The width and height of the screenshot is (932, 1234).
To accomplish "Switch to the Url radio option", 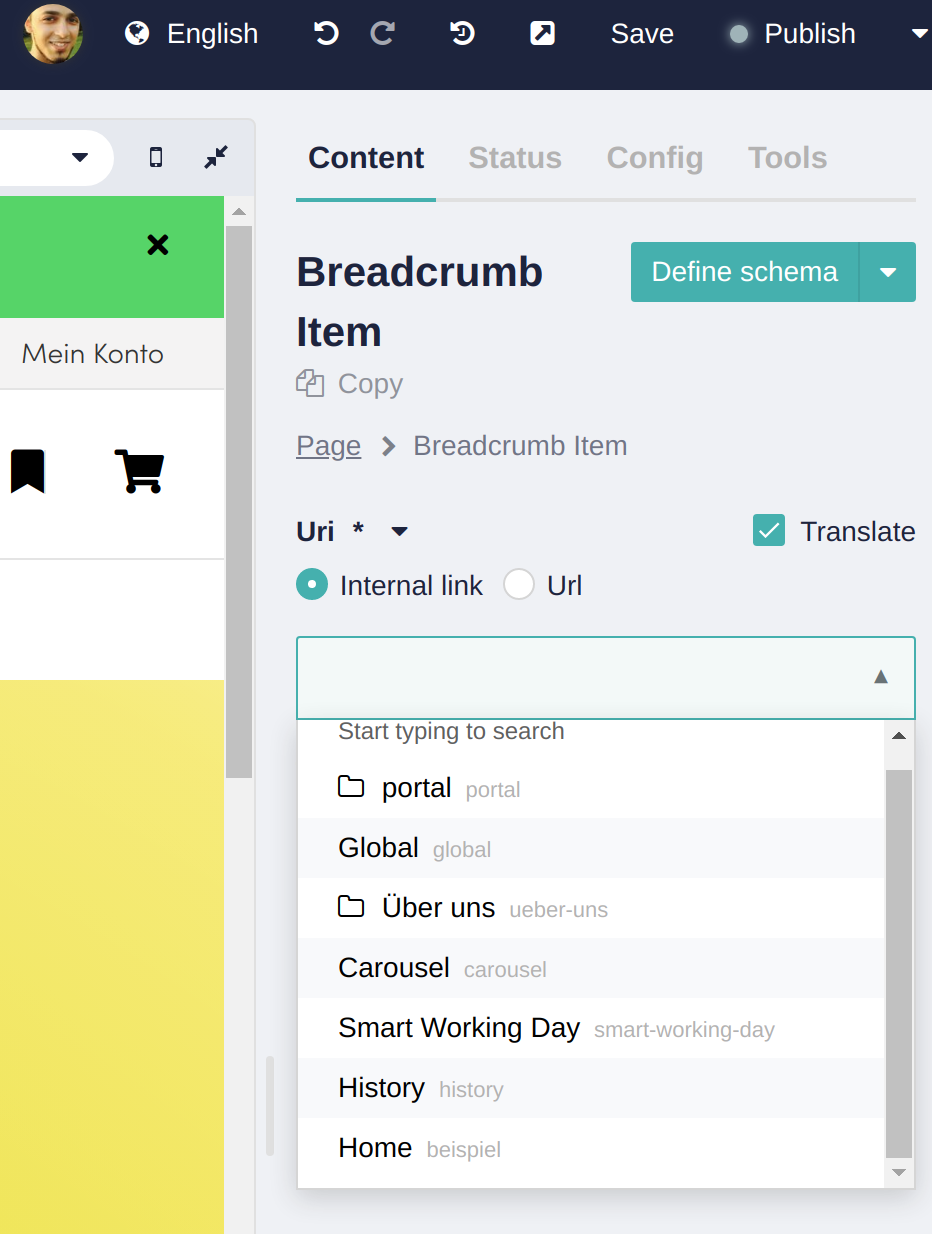I will coord(519,584).
